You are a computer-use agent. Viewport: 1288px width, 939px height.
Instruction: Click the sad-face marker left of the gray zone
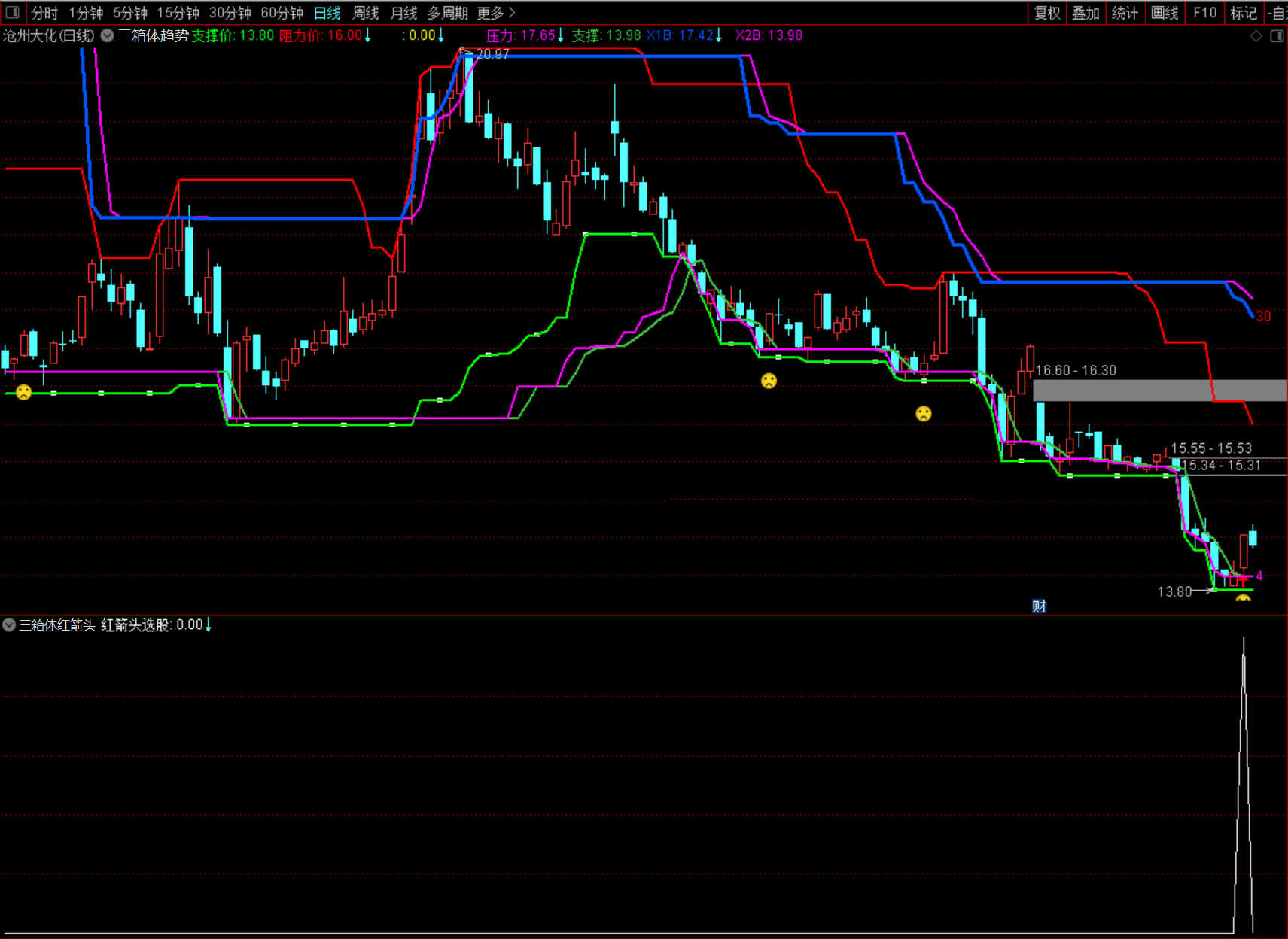pyautogui.click(x=924, y=413)
